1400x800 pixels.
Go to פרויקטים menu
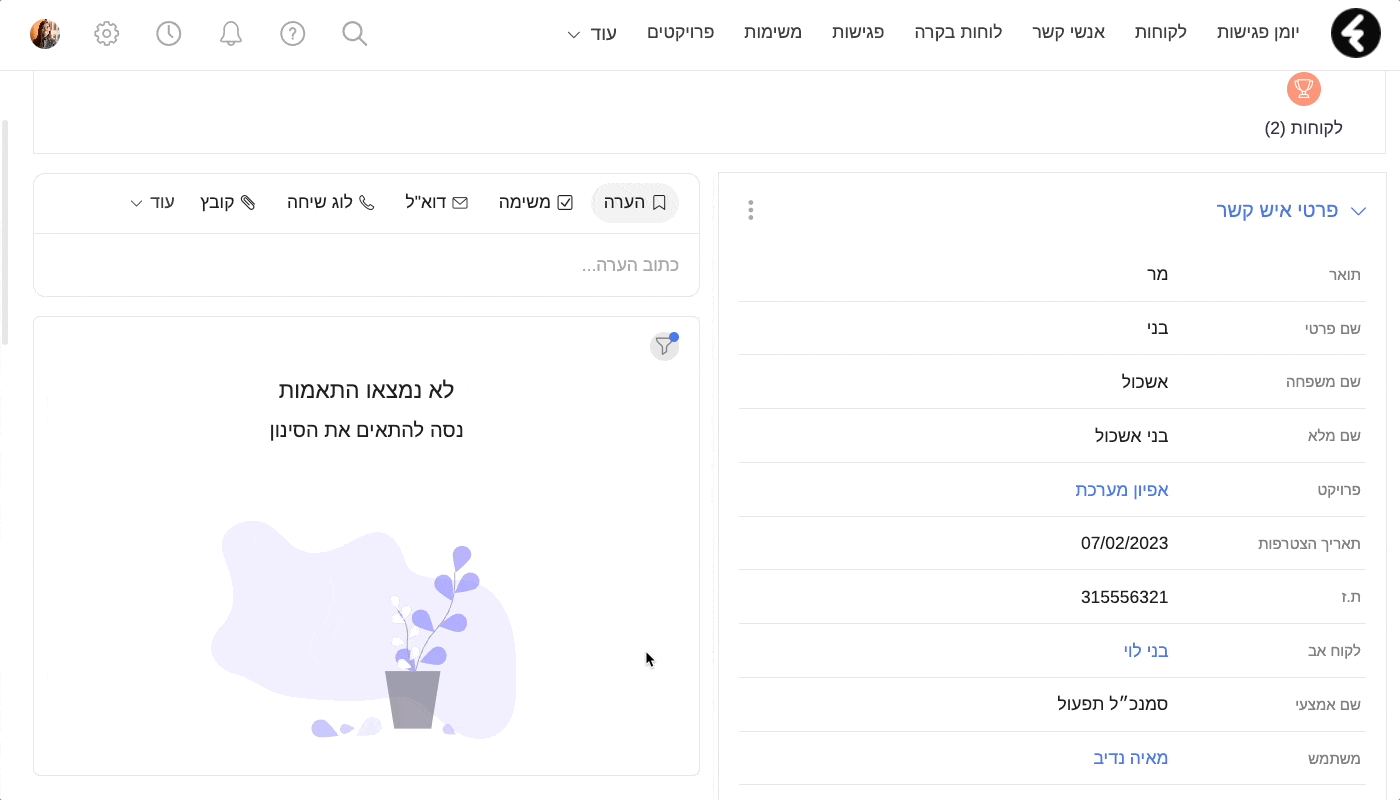(x=681, y=32)
